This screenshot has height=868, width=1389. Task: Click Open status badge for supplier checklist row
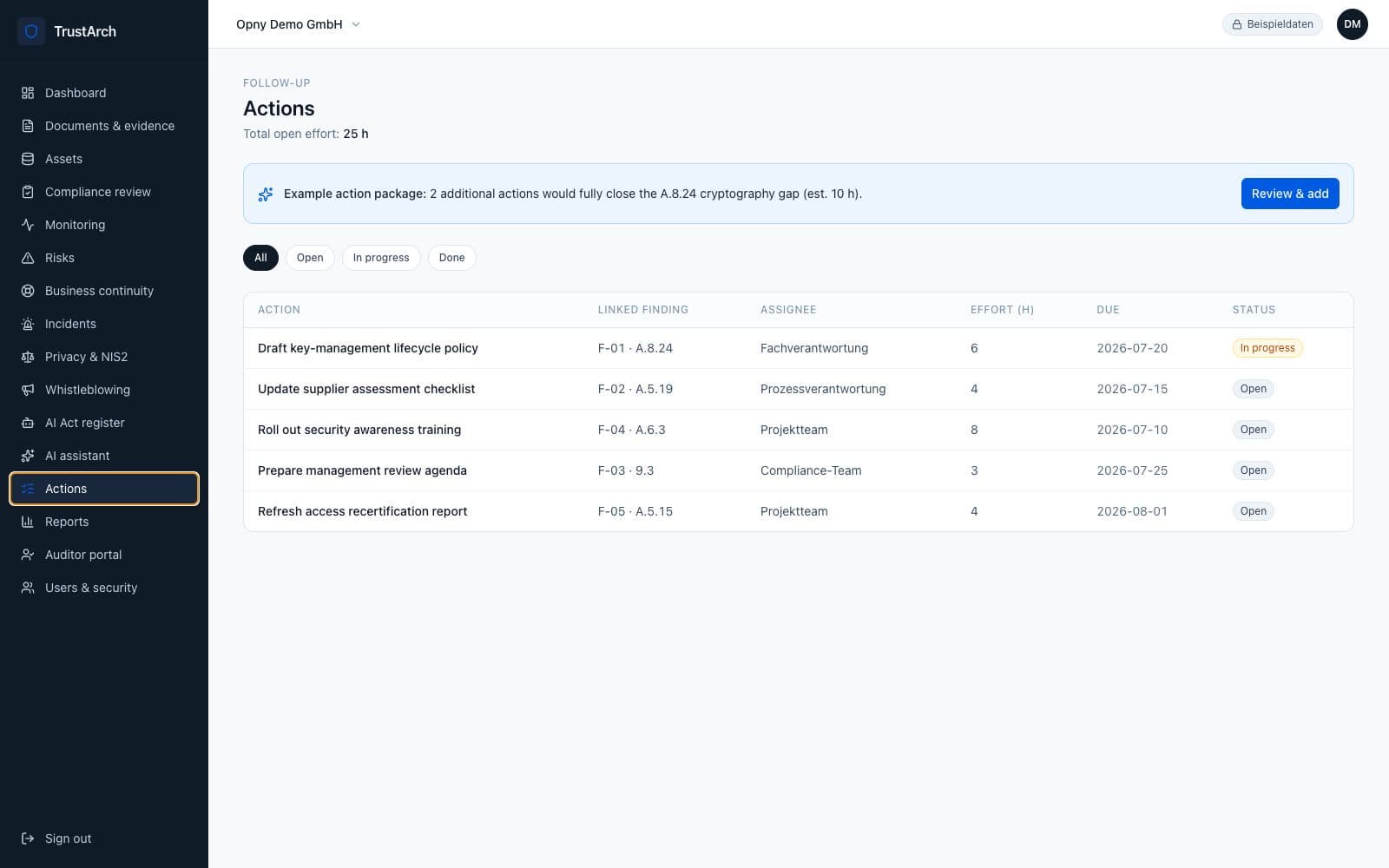(1253, 389)
